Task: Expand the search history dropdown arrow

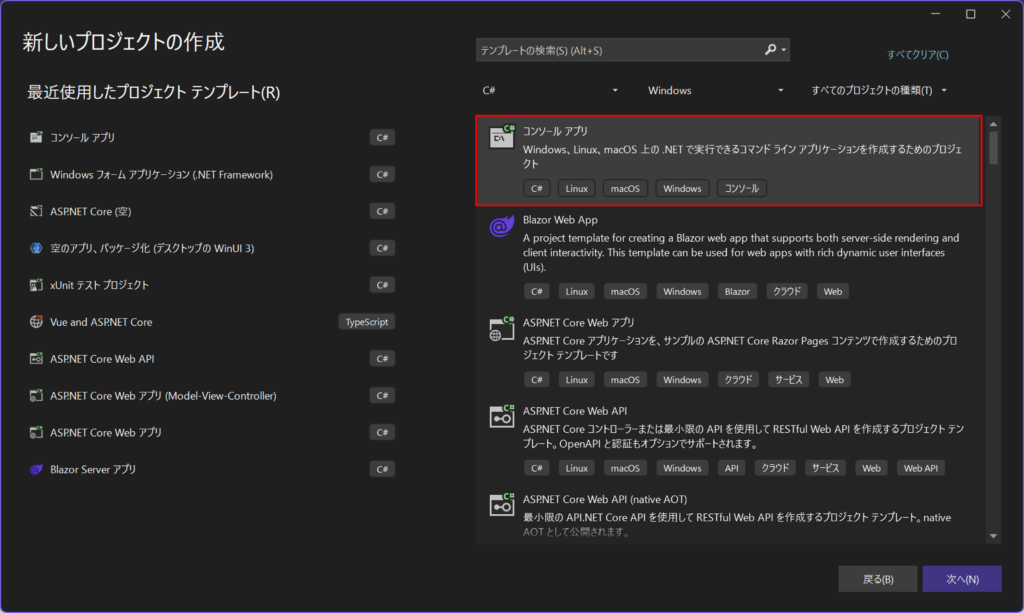Action: point(784,50)
